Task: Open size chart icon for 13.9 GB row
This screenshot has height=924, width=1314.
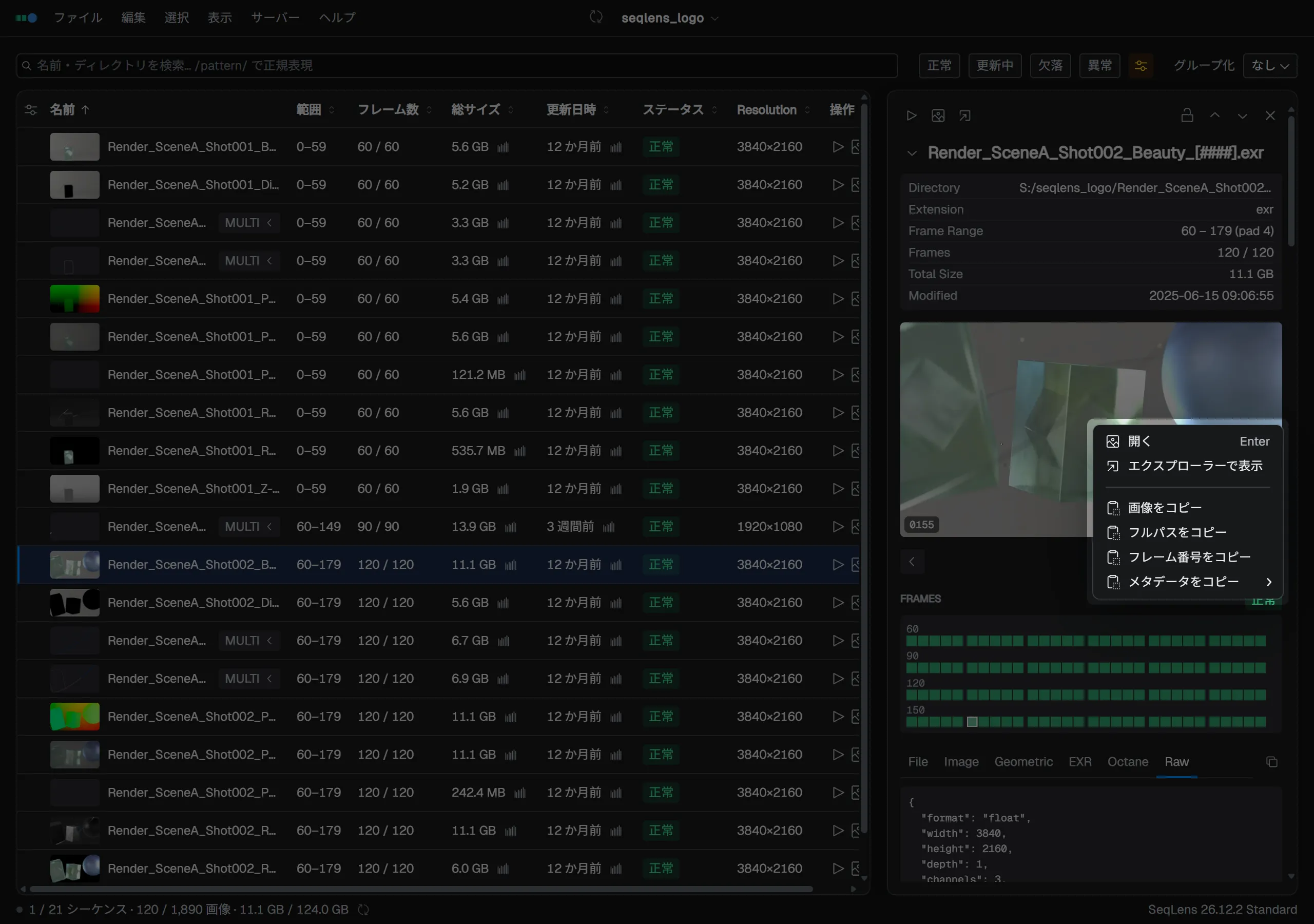Action: pyautogui.click(x=511, y=527)
